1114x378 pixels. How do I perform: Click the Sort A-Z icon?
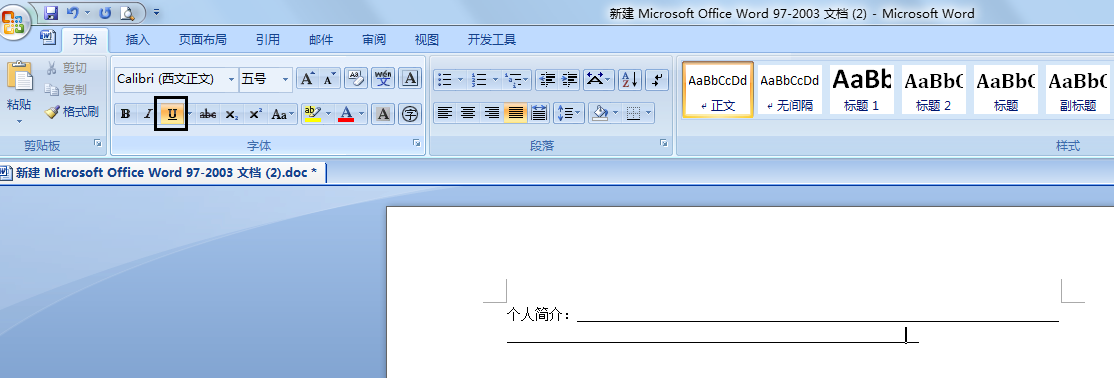(x=629, y=79)
